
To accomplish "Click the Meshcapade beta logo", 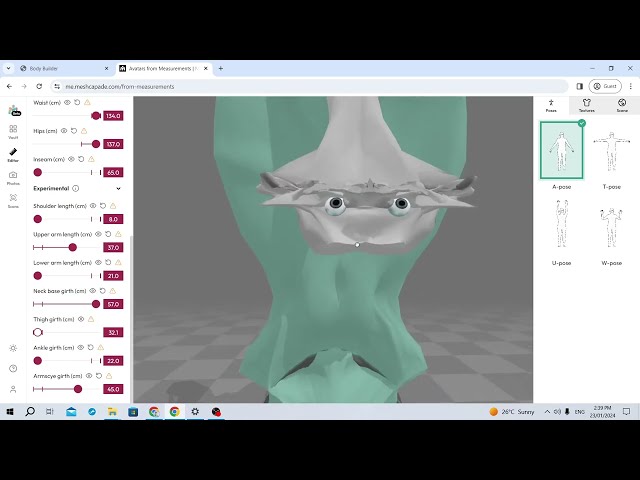I will (x=14, y=110).
